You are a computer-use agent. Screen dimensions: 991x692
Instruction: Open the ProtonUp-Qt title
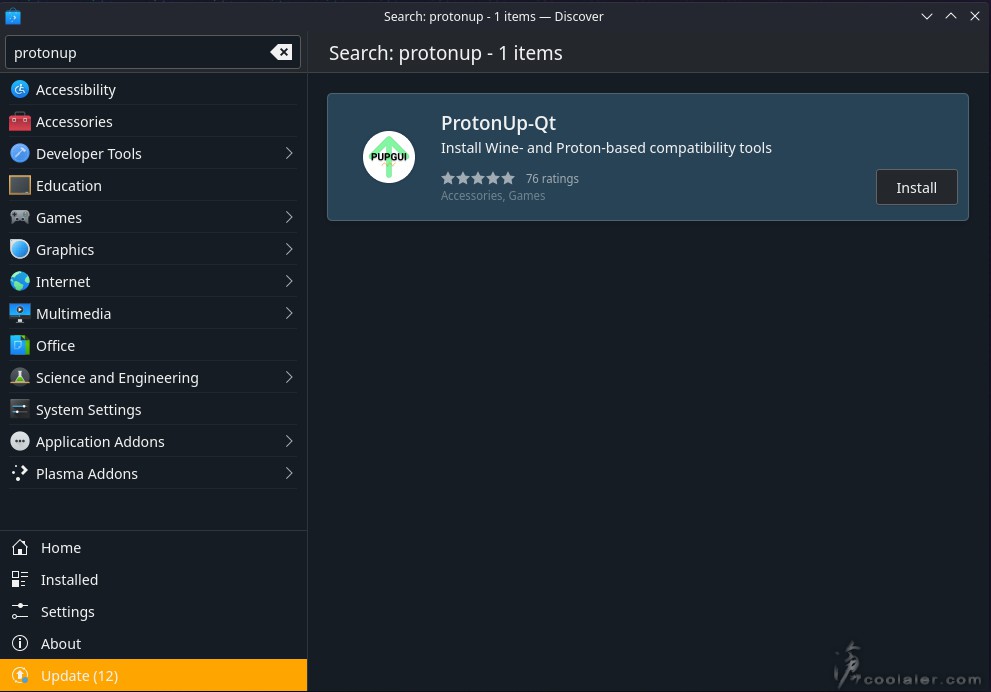(x=498, y=123)
